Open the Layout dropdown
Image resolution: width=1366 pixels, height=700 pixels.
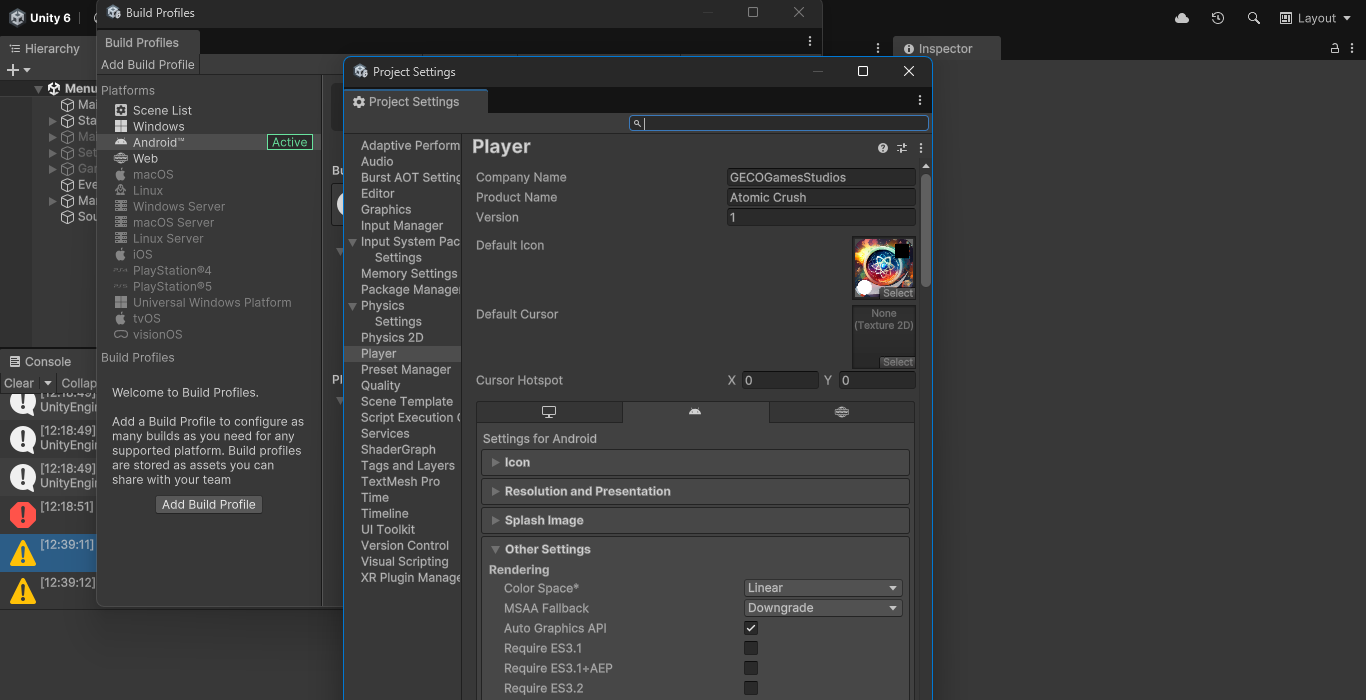click(1315, 18)
